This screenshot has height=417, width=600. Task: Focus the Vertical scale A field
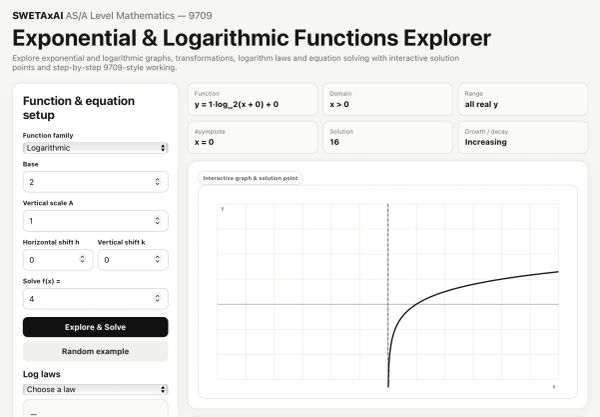(x=95, y=221)
